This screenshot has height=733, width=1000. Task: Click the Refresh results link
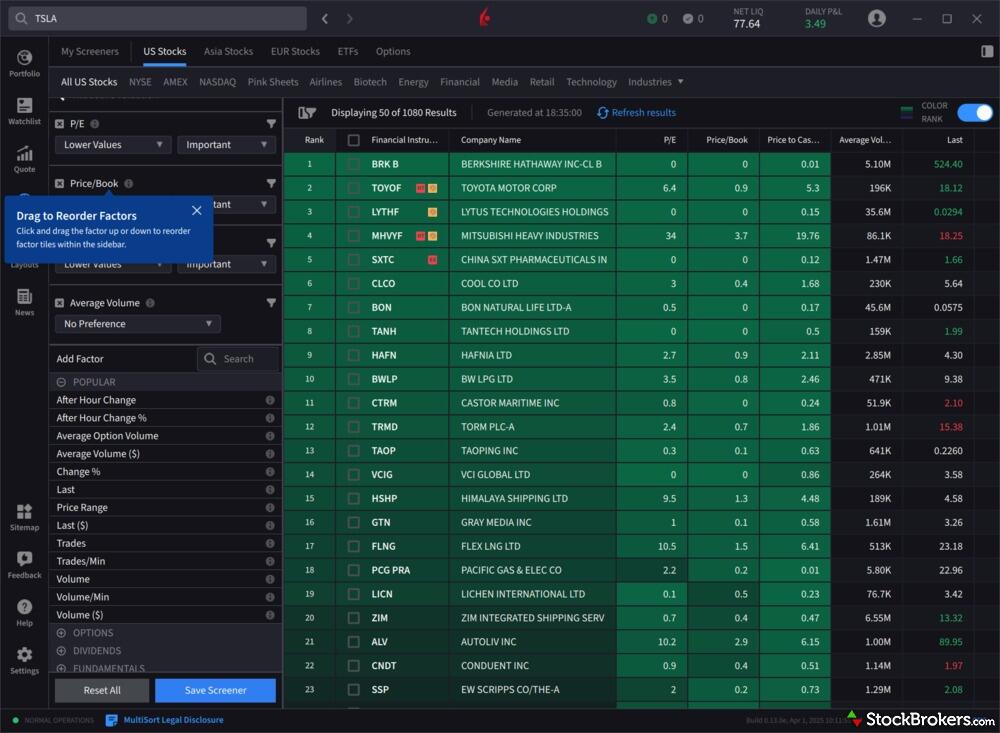pyautogui.click(x=636, y=113)
